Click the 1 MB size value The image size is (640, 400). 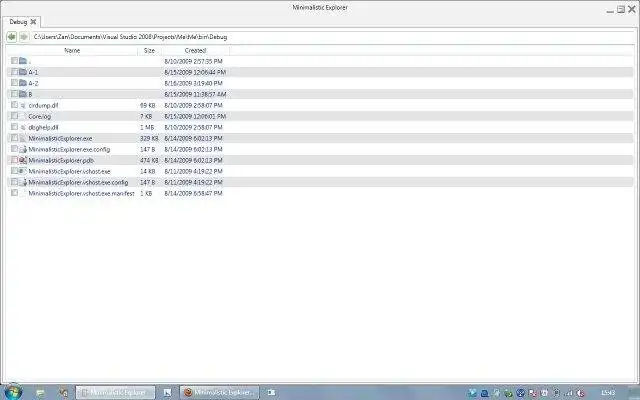147,127
